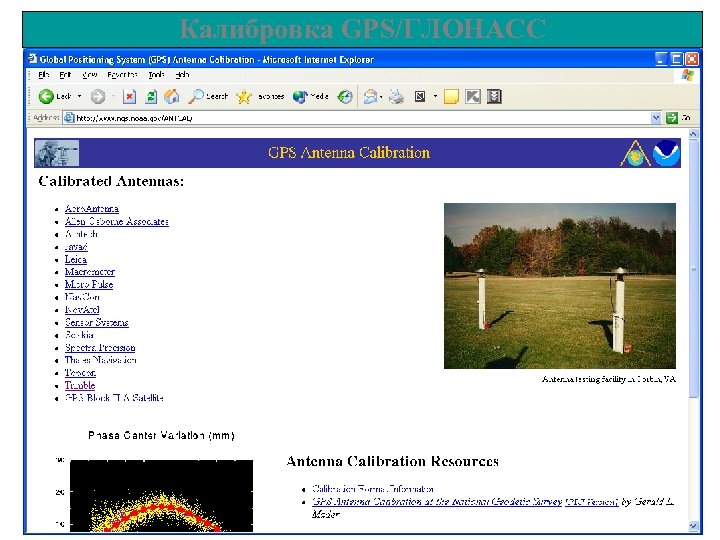Expand the address bar URL dropdown
The image size is (720, 540).
[656, 118]
